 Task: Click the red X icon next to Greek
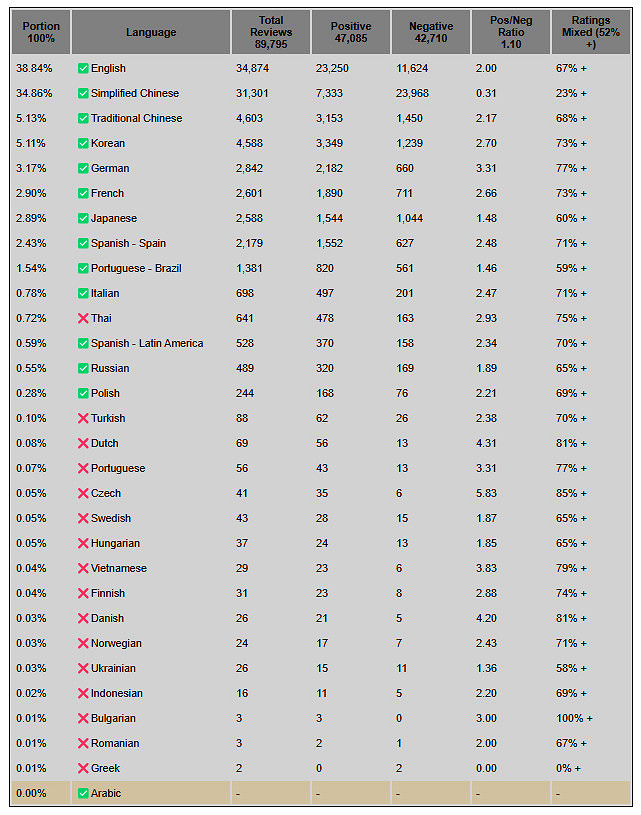(x=83, y=768)
